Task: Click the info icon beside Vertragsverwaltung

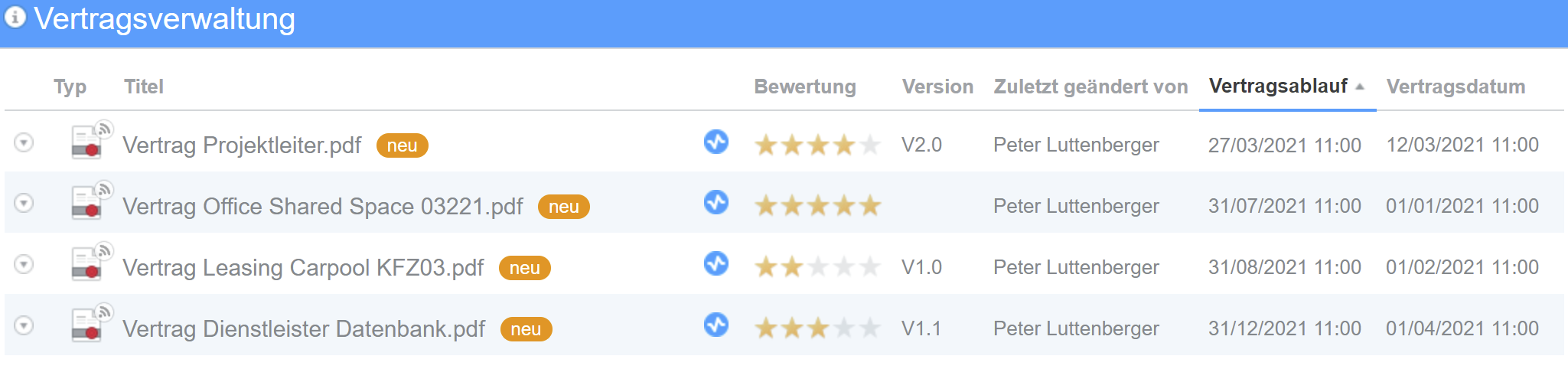Action: pos(15,18)
